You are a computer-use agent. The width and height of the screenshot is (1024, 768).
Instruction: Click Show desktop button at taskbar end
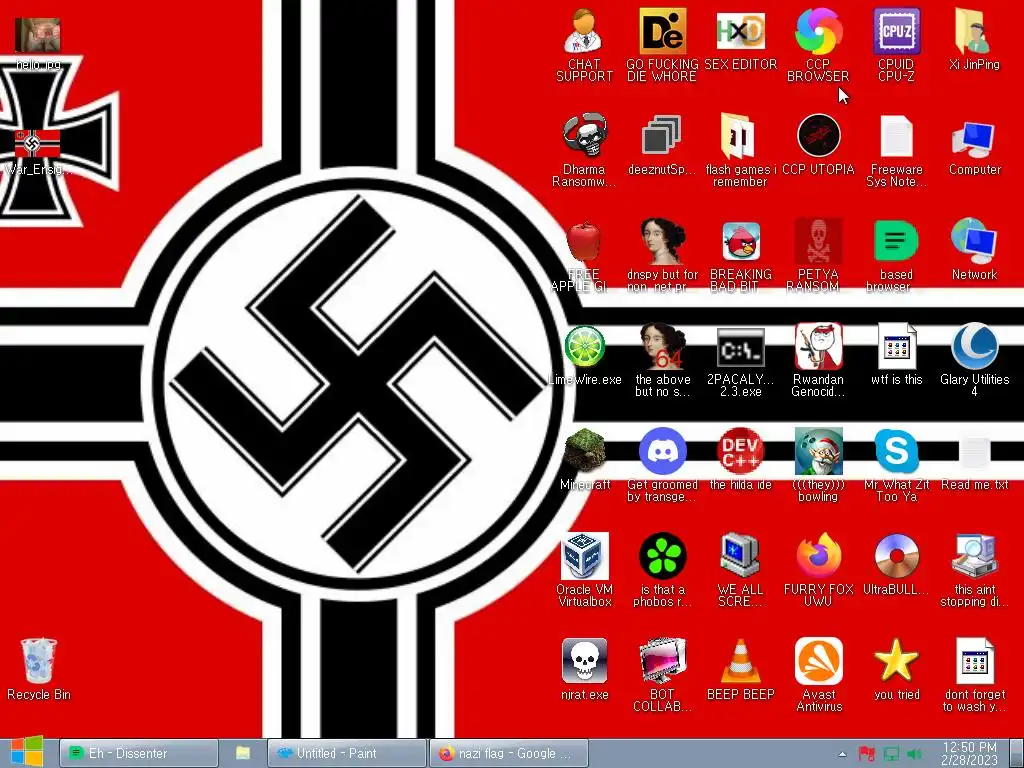coord(1016,753)
